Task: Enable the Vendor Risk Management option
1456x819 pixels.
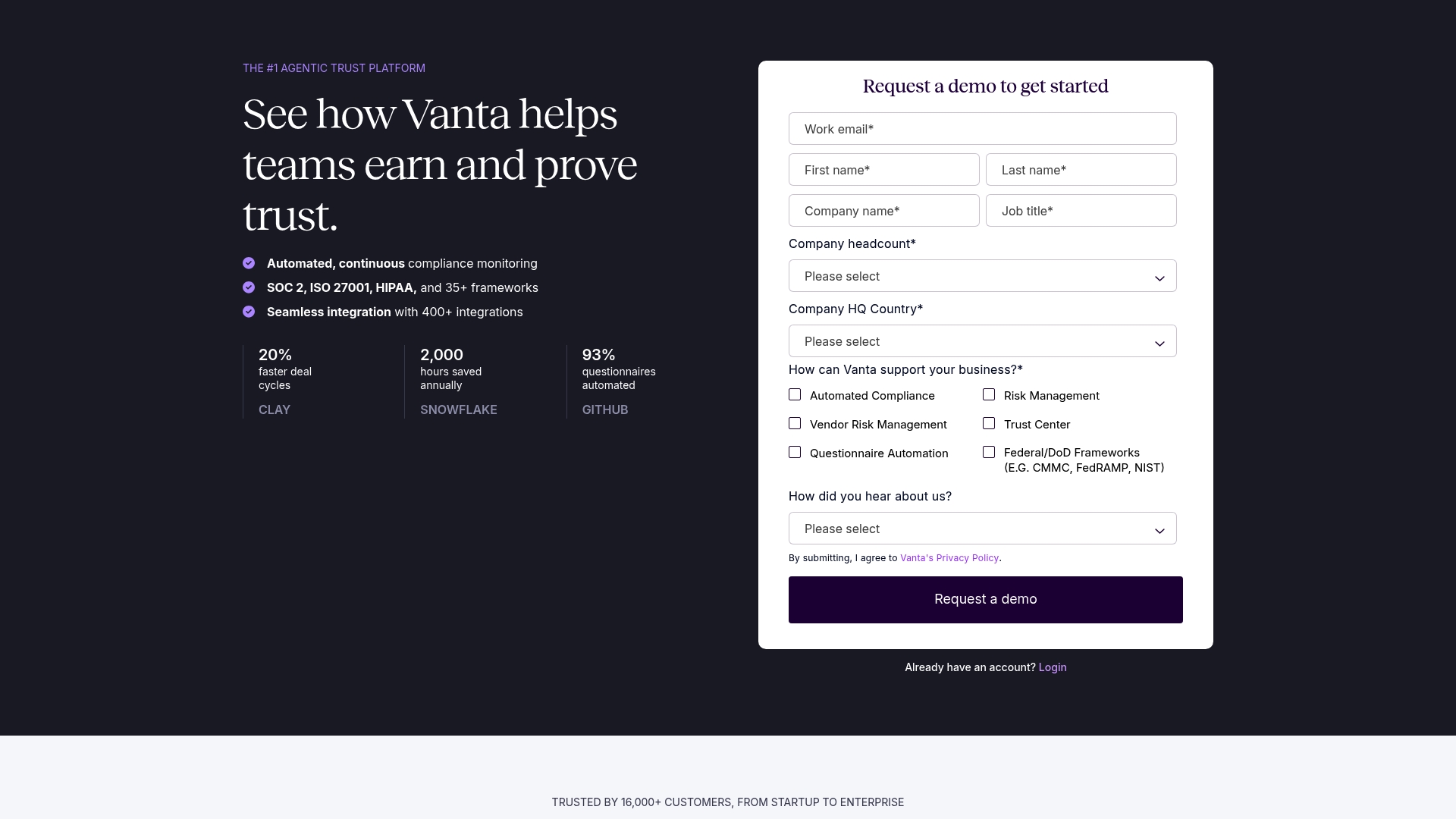Action: pos(795,423)
